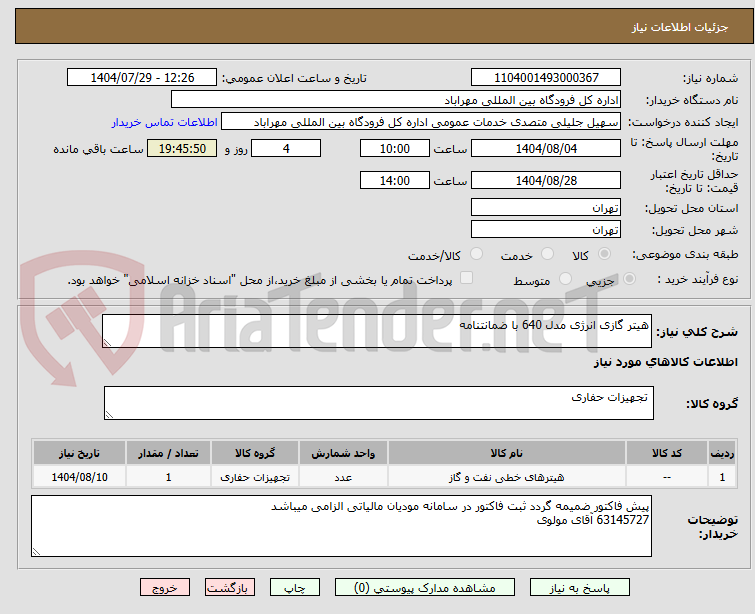This screenshot has height=614, width=755.
Task: Select the خدمت radio button
Action: click(547, 254)
